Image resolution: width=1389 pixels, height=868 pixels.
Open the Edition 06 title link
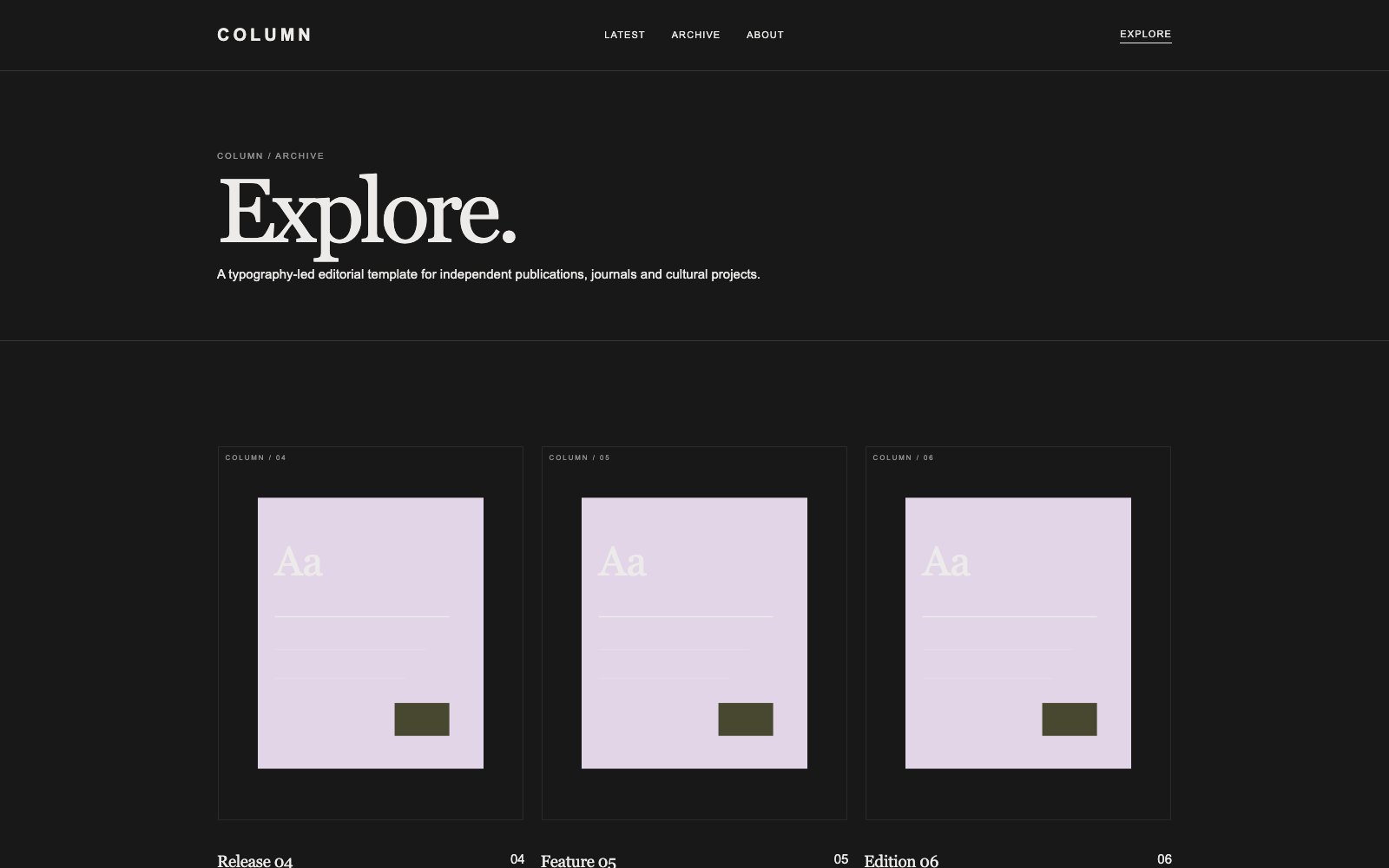(x=901, y=860)
